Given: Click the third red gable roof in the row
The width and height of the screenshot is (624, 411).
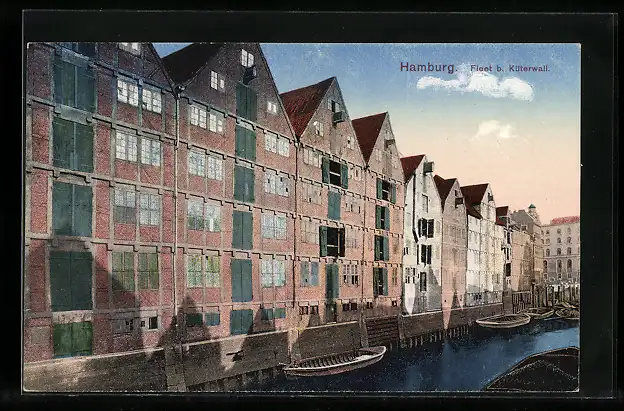Looking at the screenshot, I should [368, 132].
